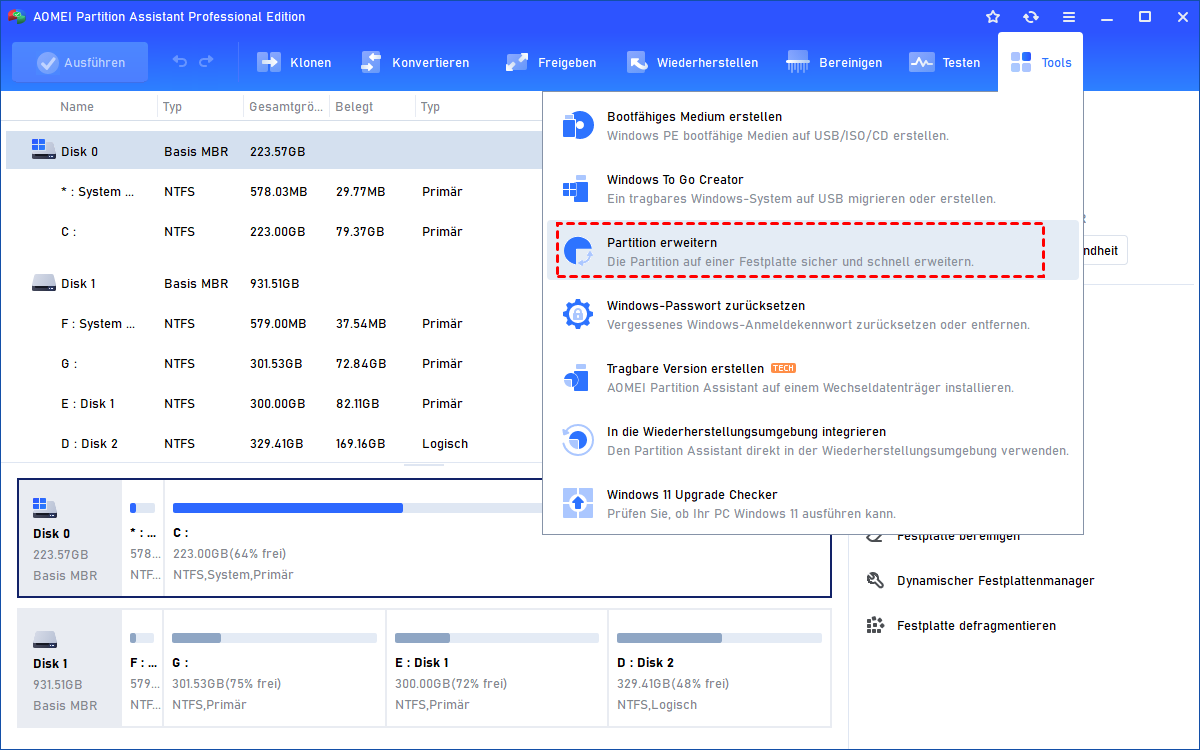The image size is (1200, 750).
Task: Open the Tools dropdown tab
Action: [1040, 62]
